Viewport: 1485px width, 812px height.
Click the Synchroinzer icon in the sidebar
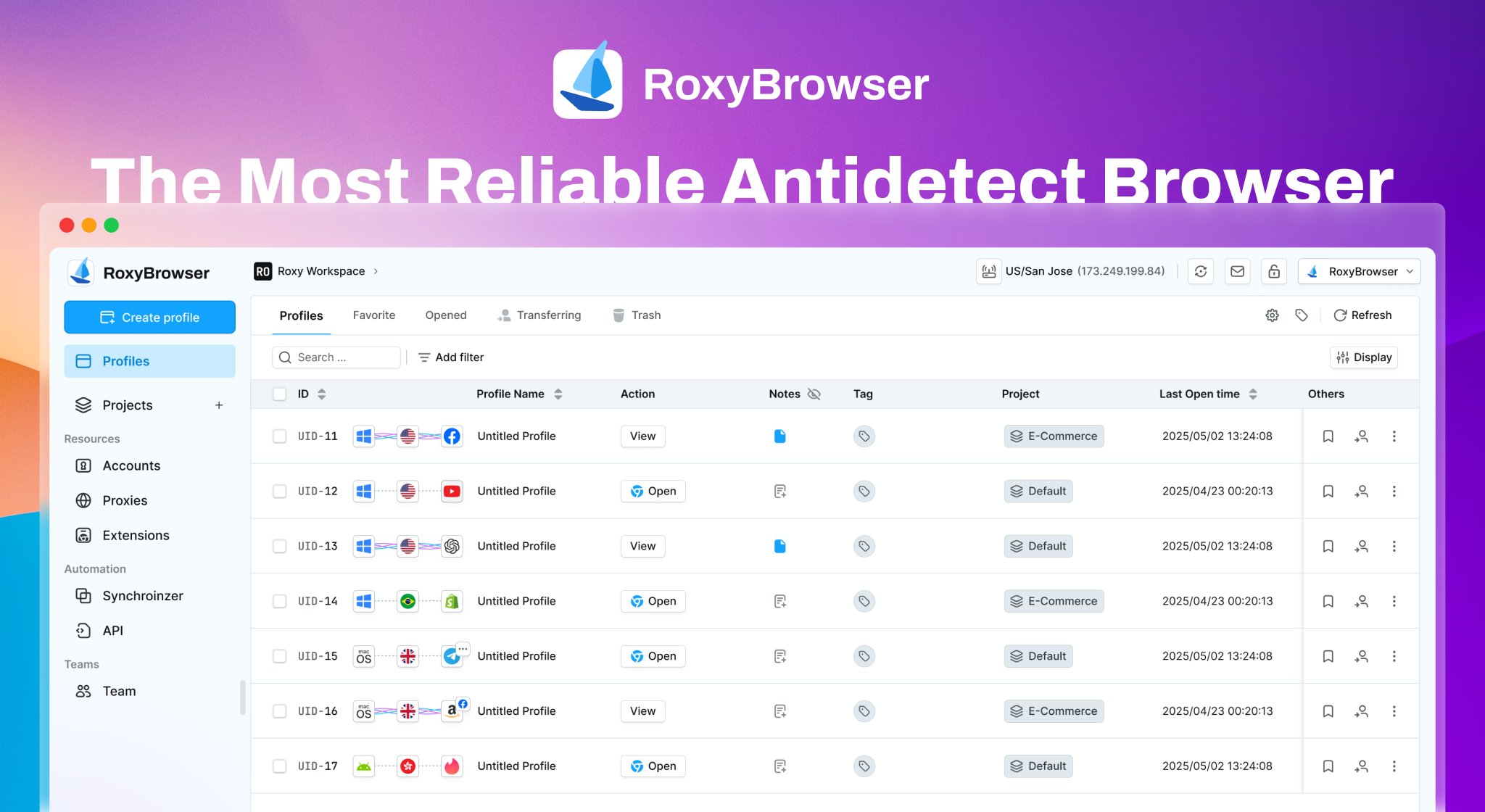(83, 595)
